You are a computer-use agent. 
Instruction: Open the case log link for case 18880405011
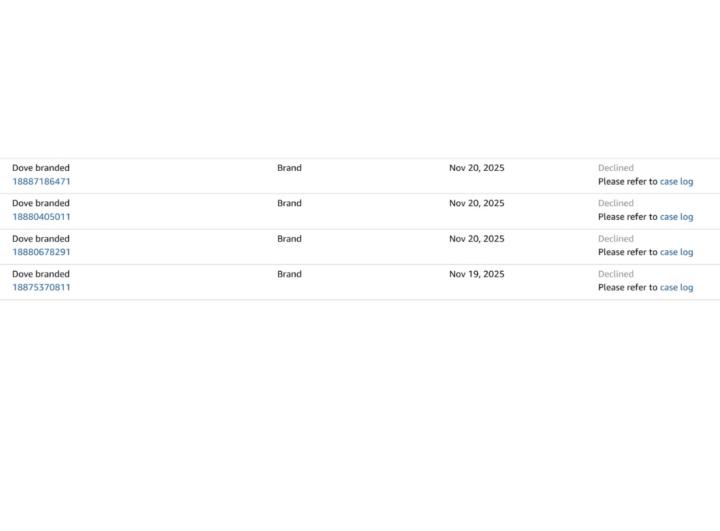click(x=676, y=217)
